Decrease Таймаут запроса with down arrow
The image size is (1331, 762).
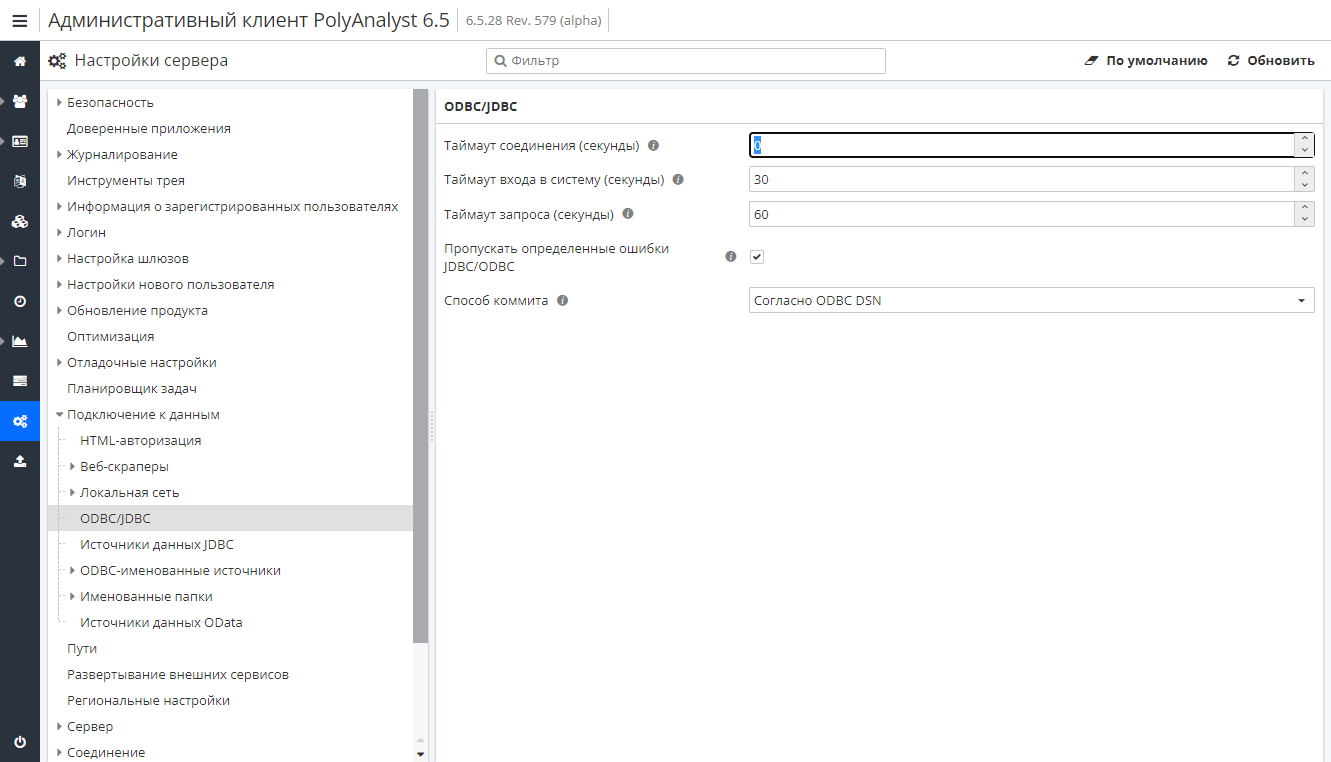tap(1304, 219)
